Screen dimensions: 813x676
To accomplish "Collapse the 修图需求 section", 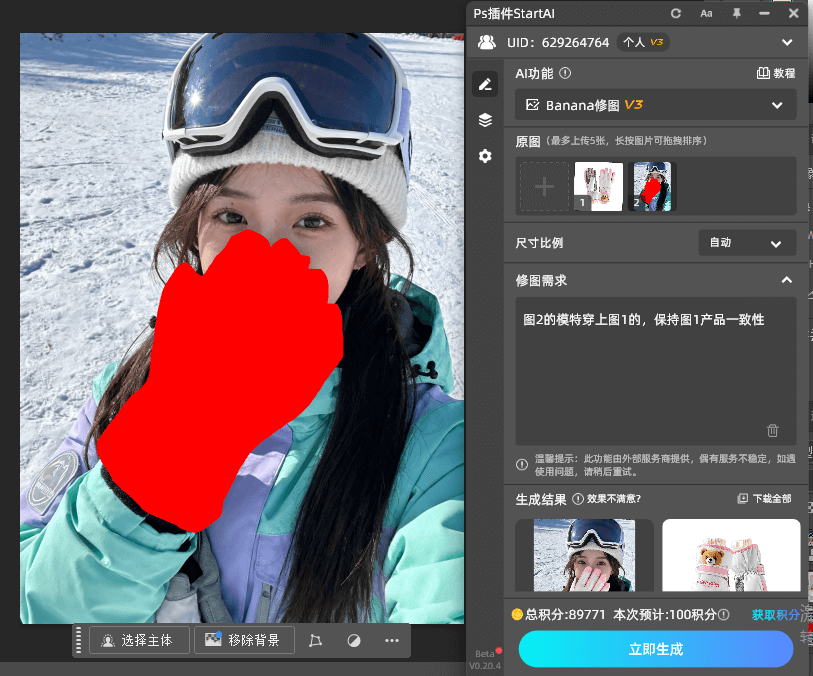I will pyautogui.click(x=786, y=280).
